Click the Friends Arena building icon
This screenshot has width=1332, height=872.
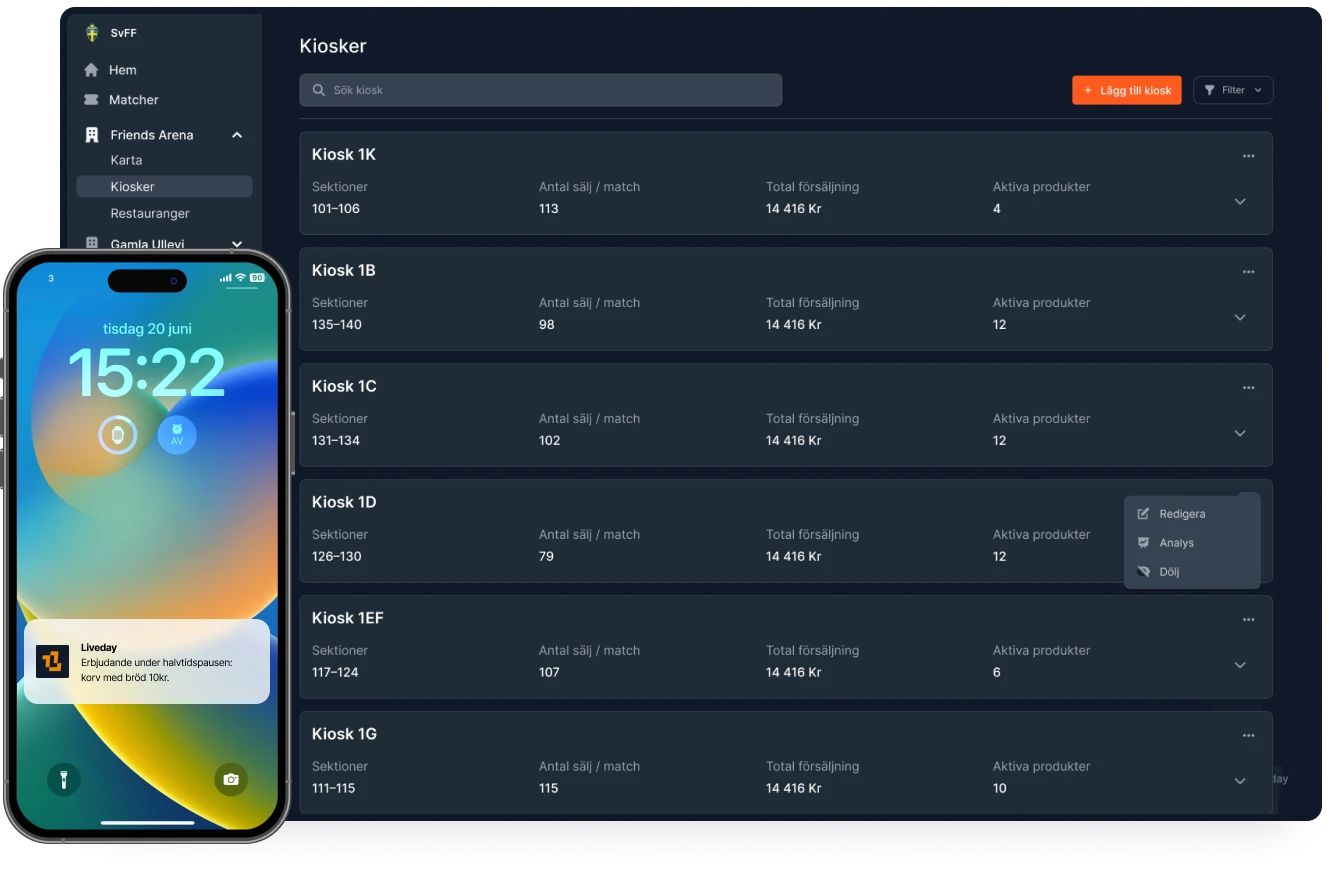point(92,135)
